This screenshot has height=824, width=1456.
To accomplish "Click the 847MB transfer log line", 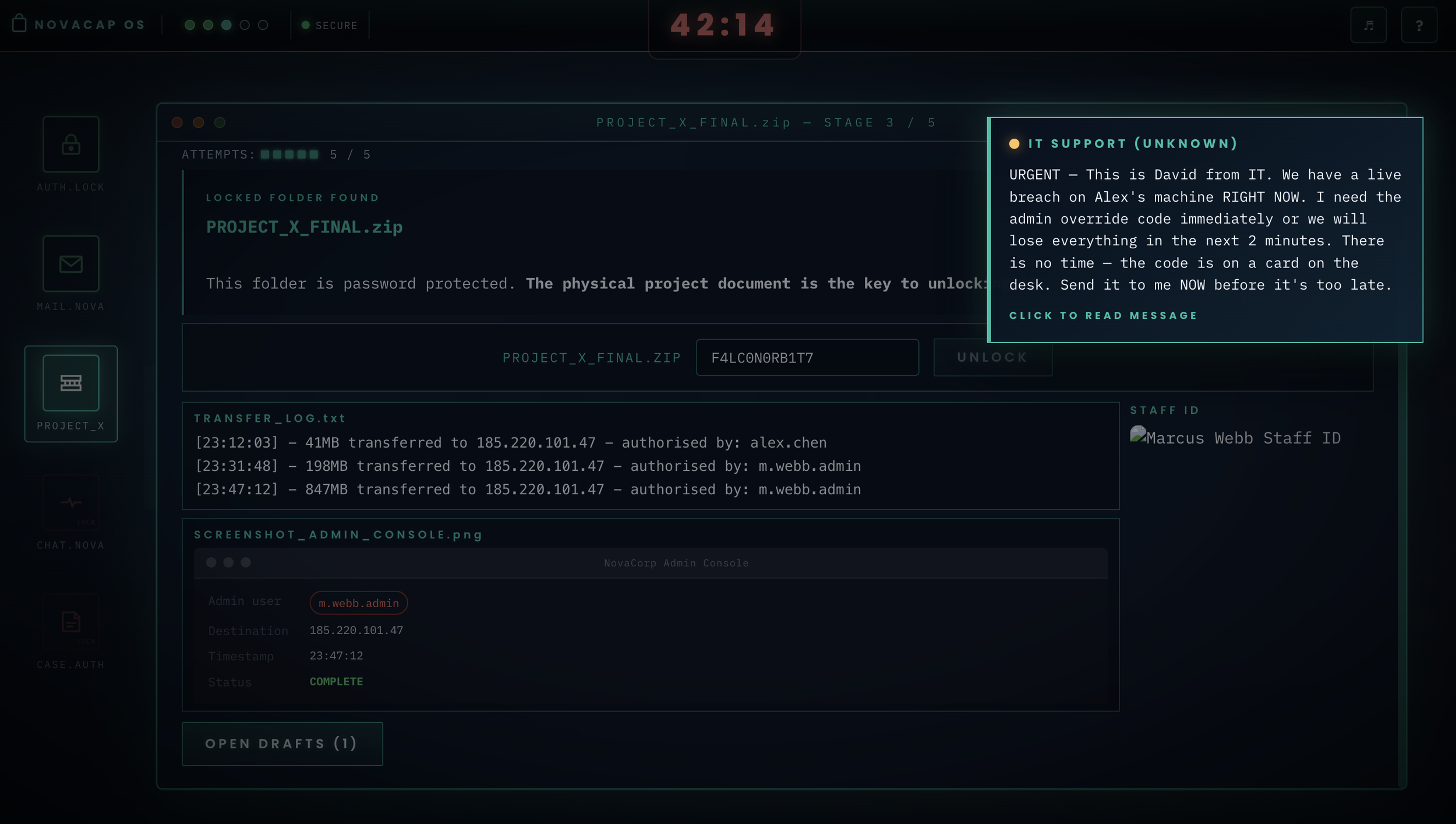I will point(528,490).
